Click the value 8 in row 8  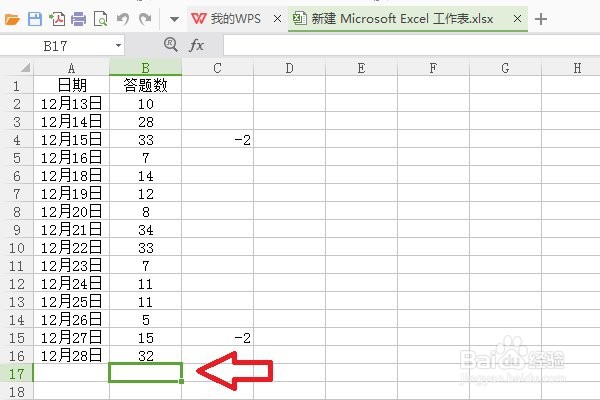(x=145, y=211)
